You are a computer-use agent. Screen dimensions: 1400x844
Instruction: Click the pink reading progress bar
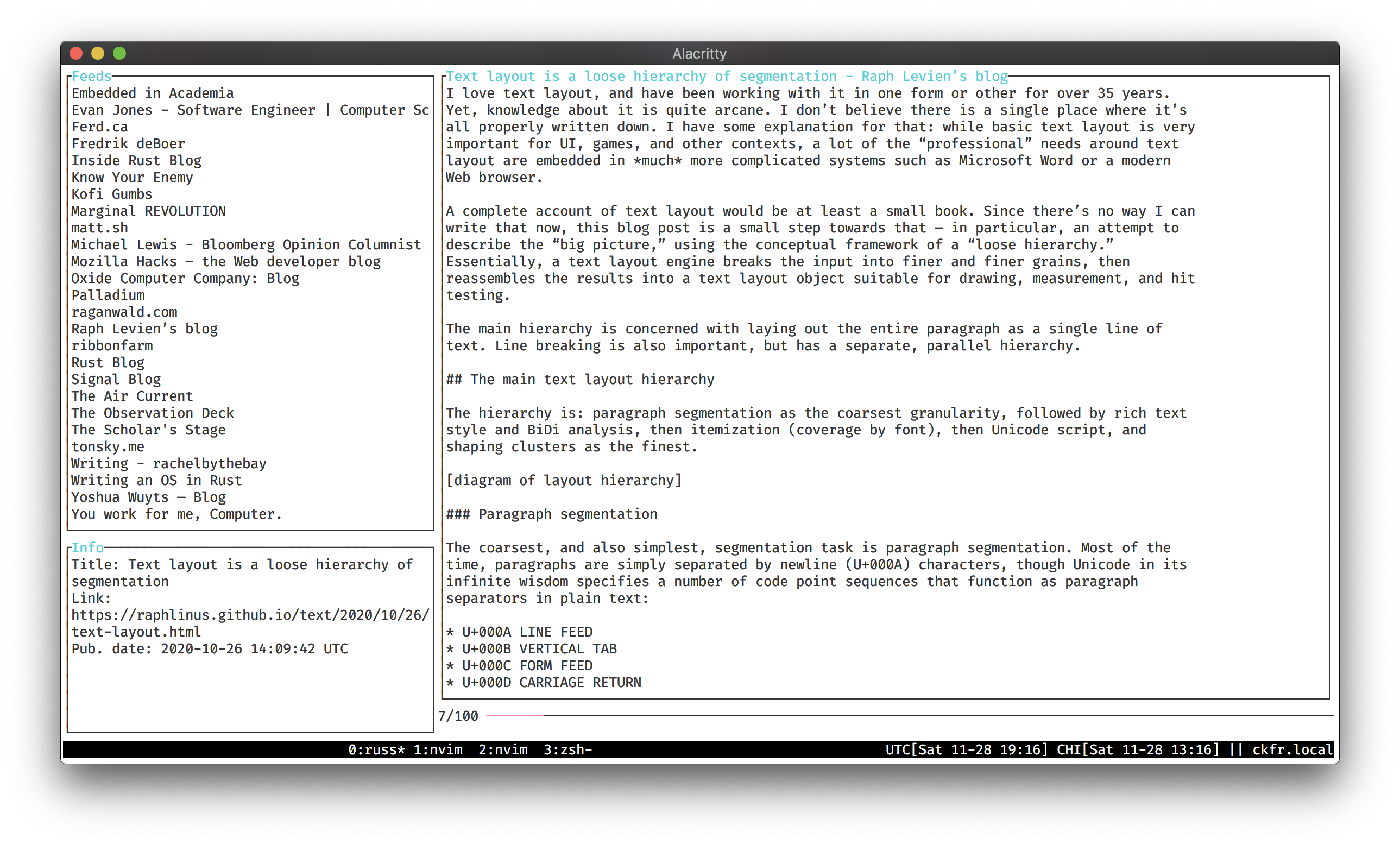point(514,716)
